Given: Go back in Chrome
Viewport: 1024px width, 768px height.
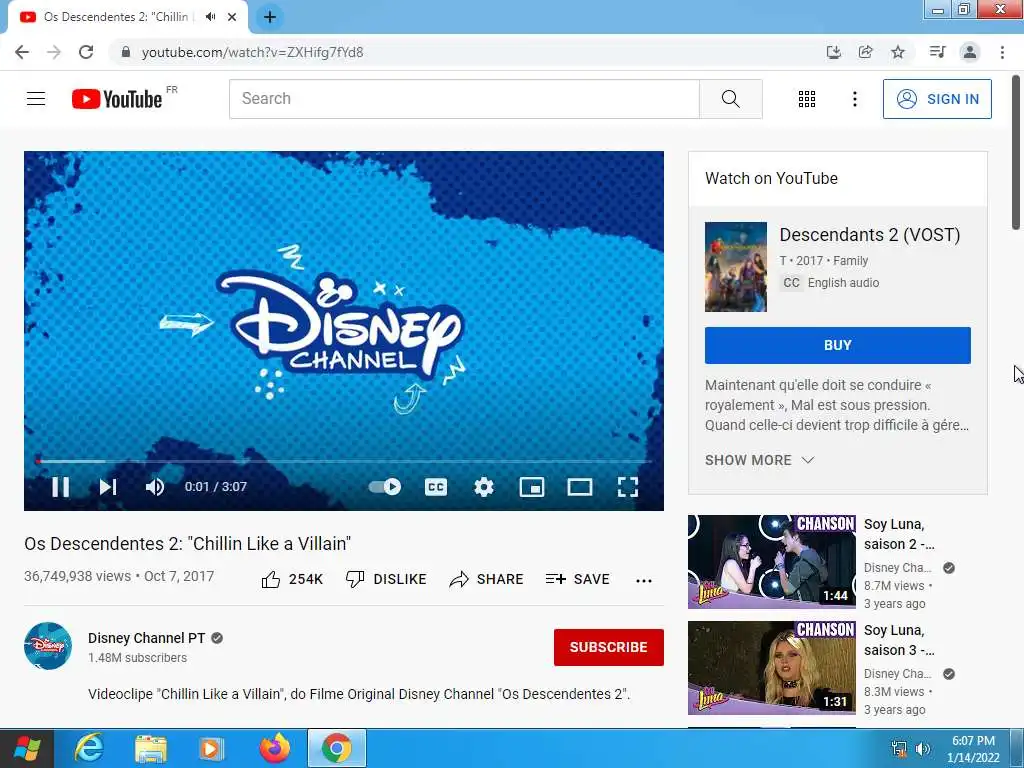Looking at the screenshot, I should [x=22, y=52].
